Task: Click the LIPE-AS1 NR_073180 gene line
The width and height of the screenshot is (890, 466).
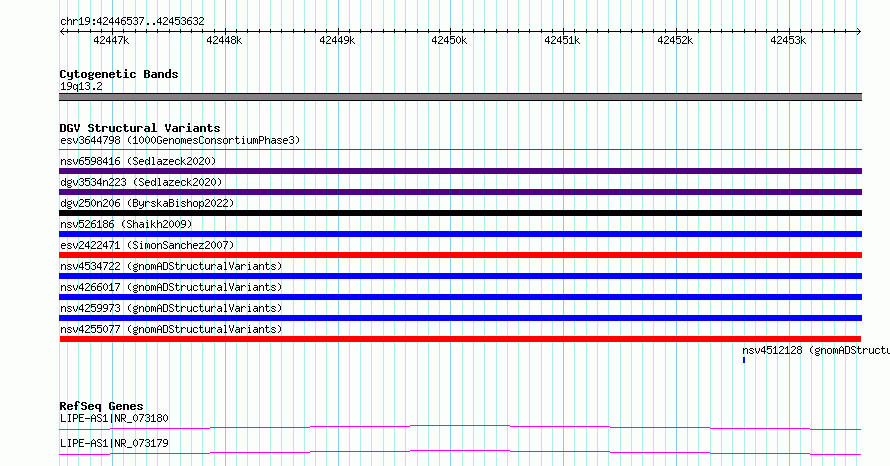Action: coord(460,427)
